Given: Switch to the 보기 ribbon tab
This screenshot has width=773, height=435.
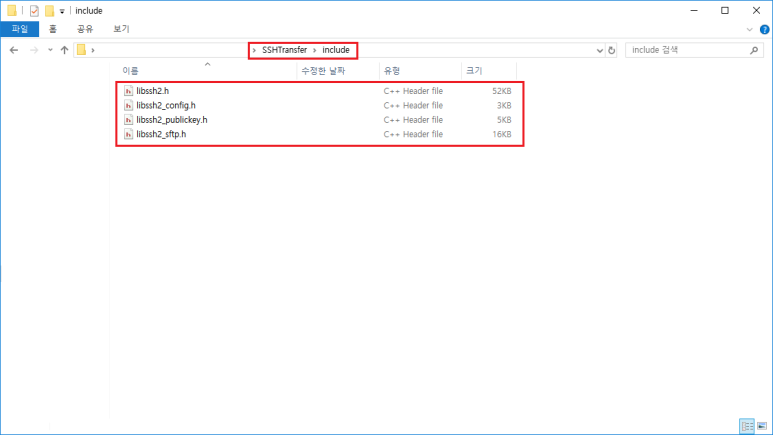Looking at the screenshot, I should 121,29.
